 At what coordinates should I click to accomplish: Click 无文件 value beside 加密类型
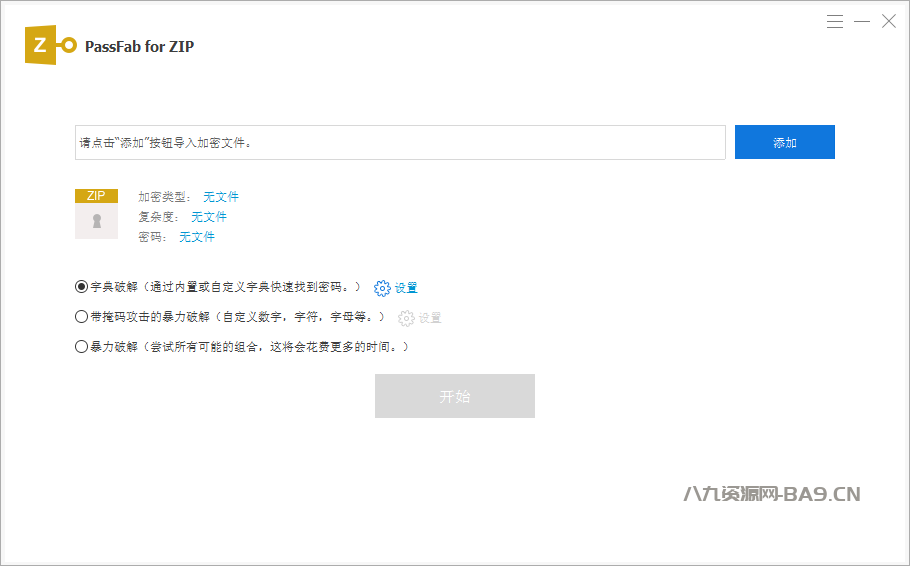[221, 197]
